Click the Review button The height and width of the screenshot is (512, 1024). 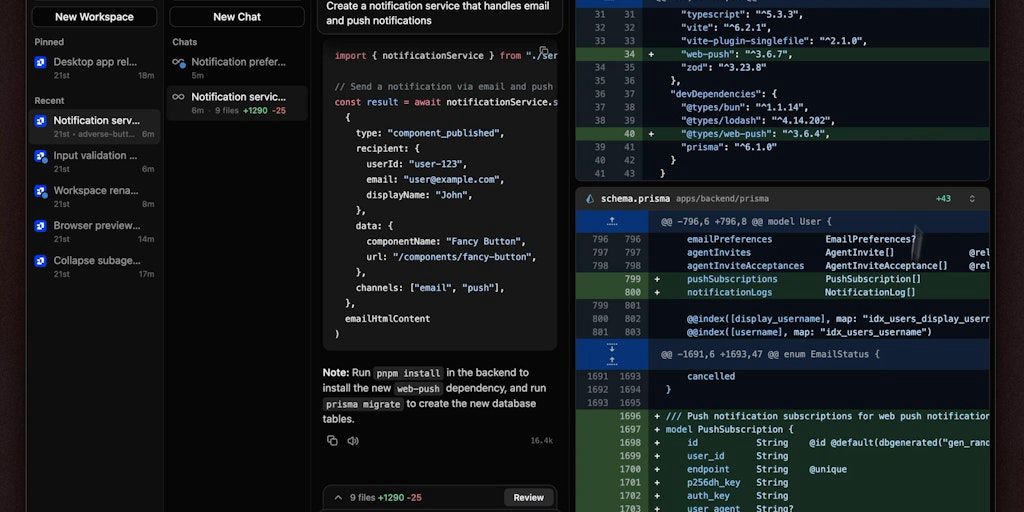(x=528, y=497)
